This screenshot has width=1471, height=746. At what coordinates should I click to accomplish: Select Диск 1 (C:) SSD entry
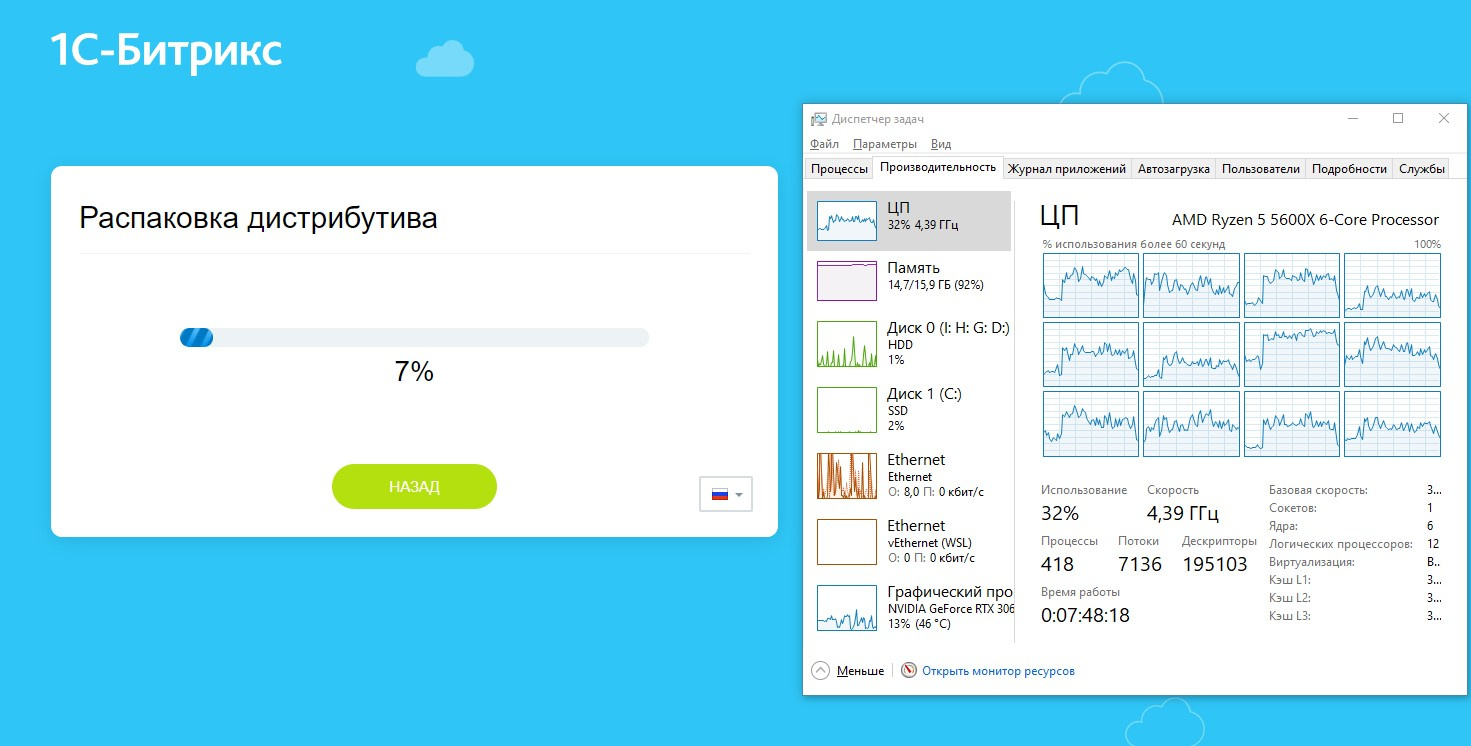click(909, 410)
